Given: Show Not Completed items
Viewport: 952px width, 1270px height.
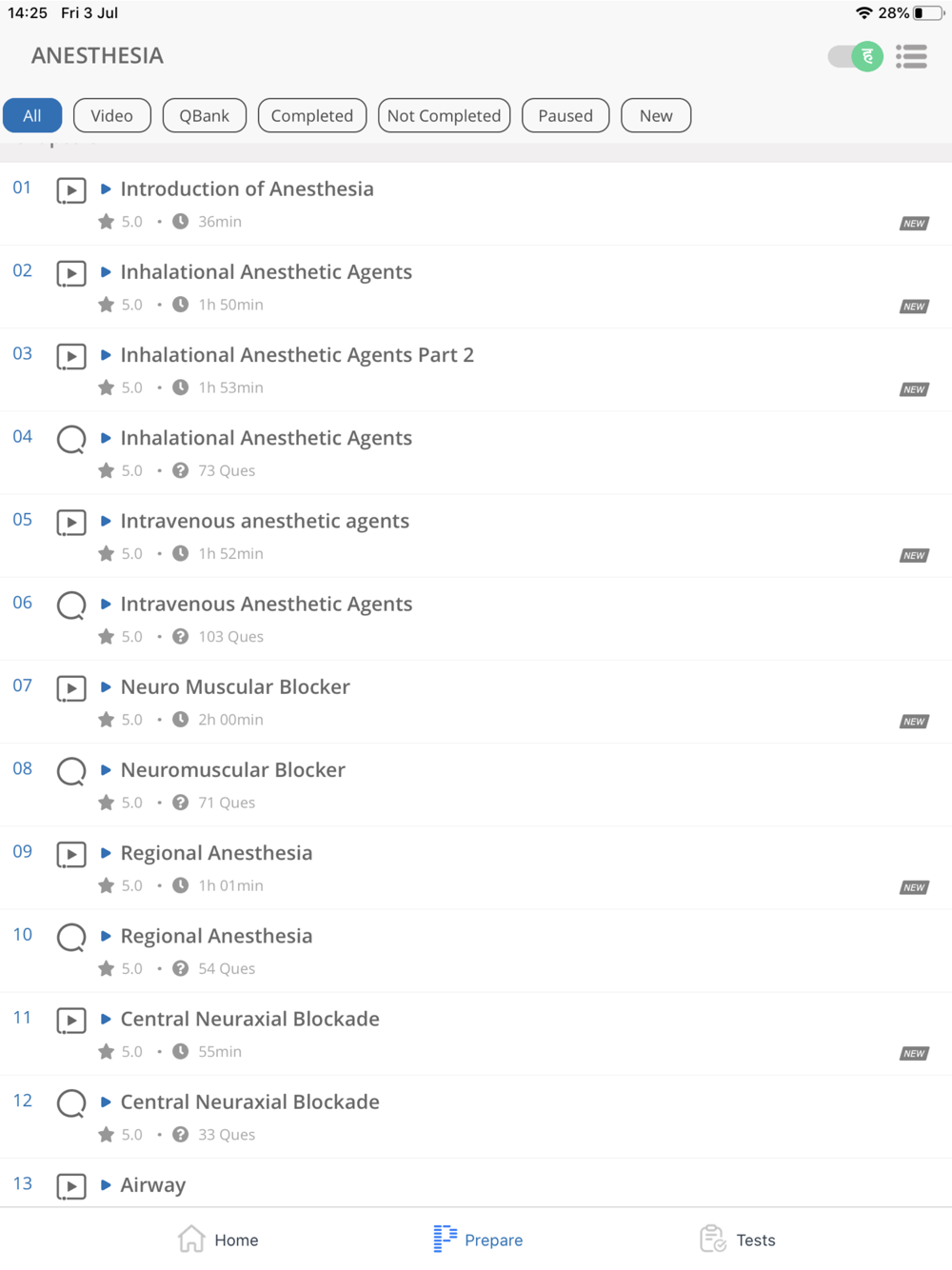Looking at the screenshot, I should (x=444, y=115).
